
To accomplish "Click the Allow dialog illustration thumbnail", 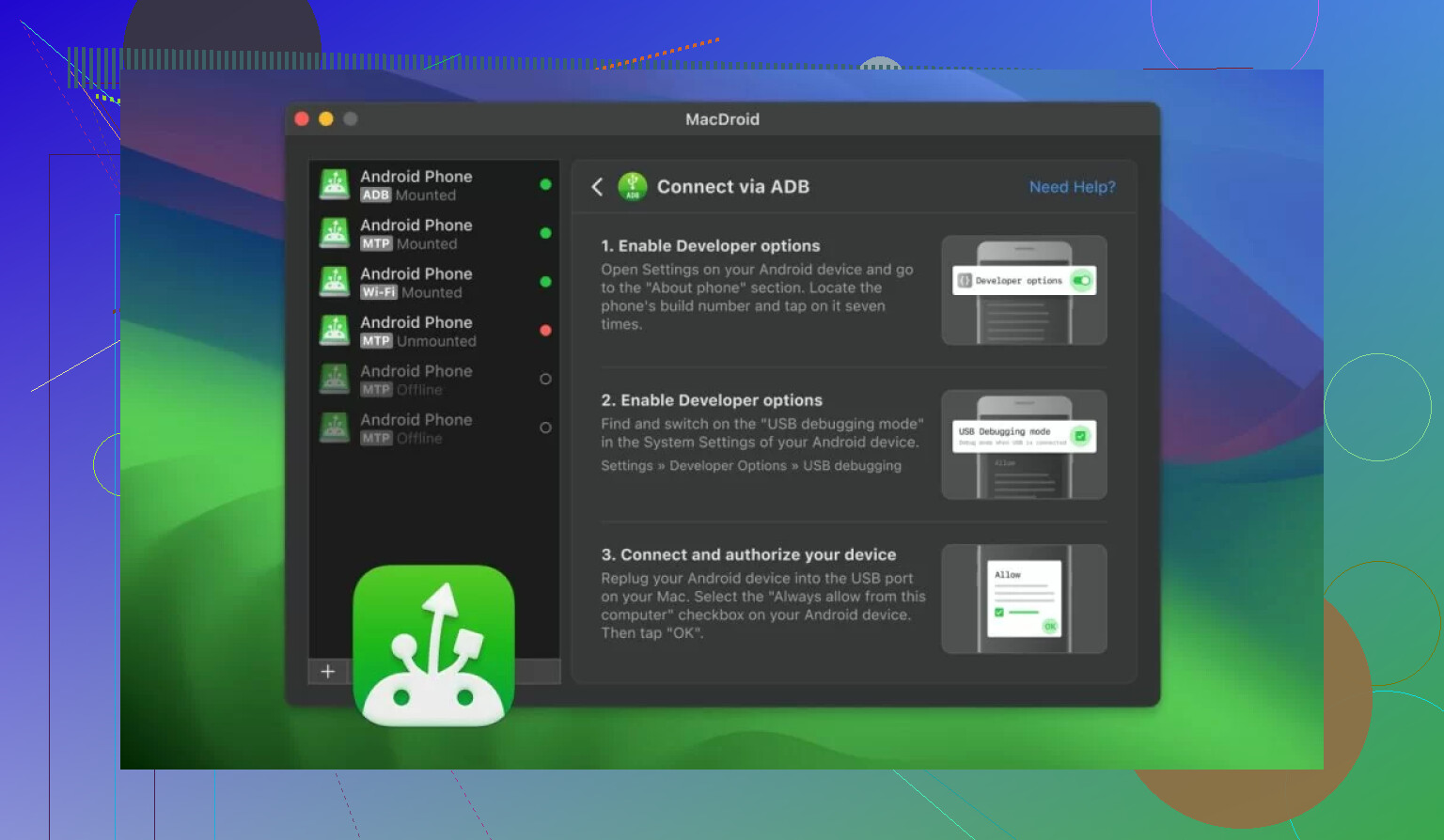I will 1024,599.
